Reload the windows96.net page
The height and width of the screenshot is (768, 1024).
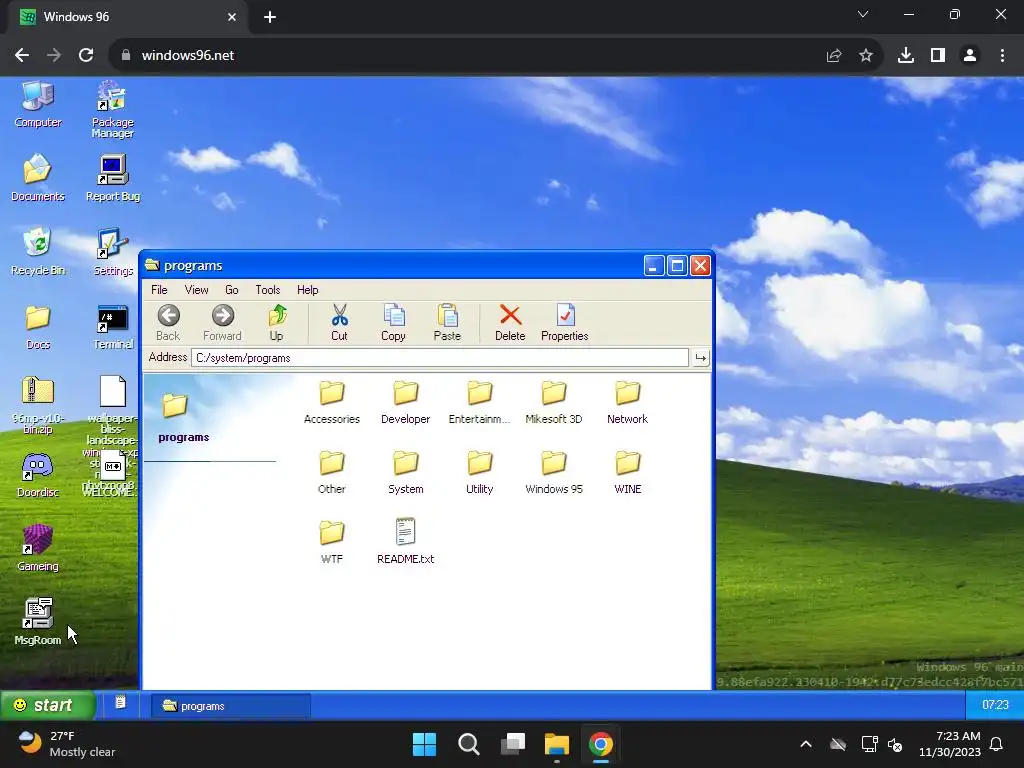click(86, 56)
